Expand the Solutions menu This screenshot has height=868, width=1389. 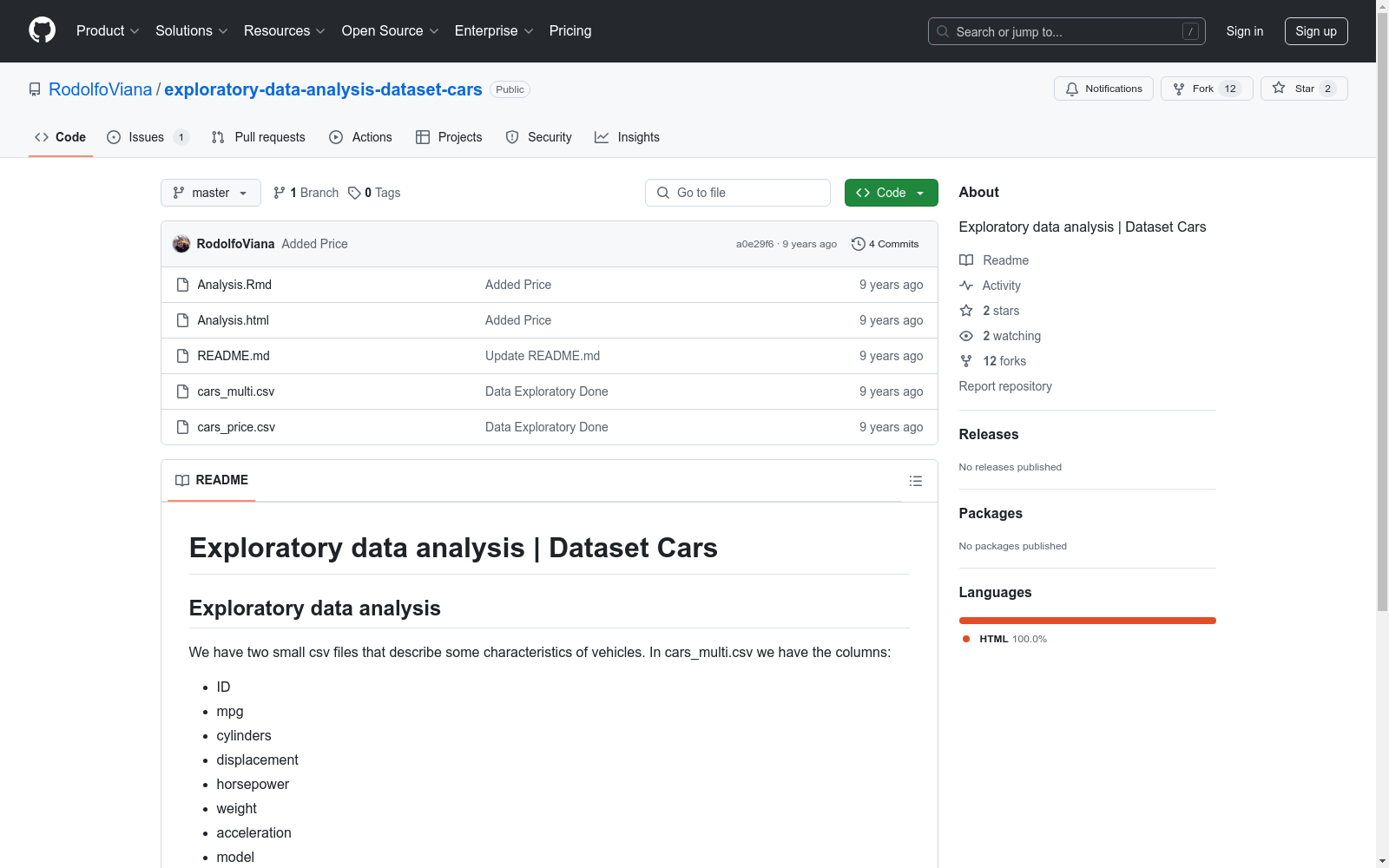(x=192, y=30)
